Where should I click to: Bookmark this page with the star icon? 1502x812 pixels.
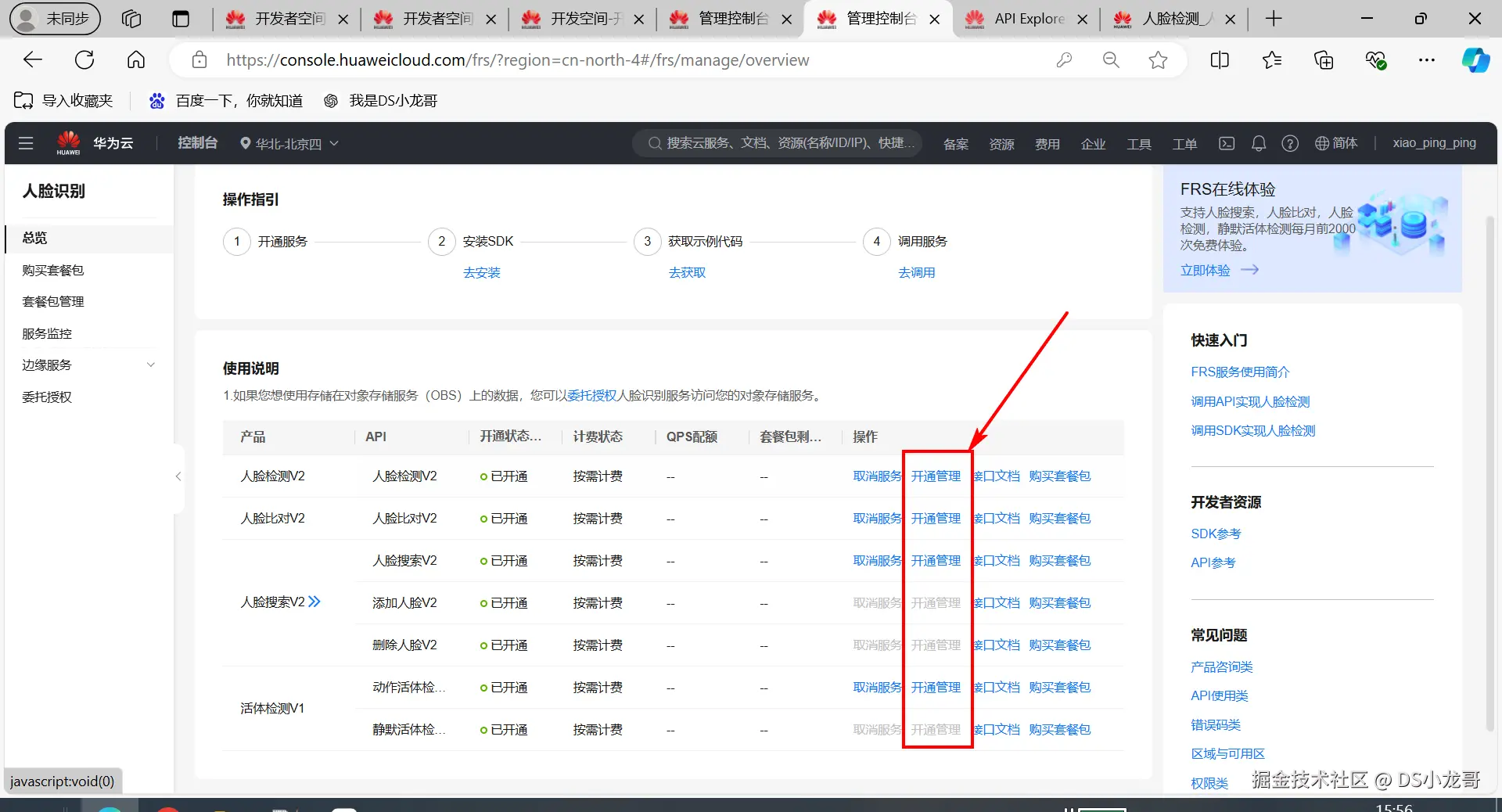coord(1158,60)
